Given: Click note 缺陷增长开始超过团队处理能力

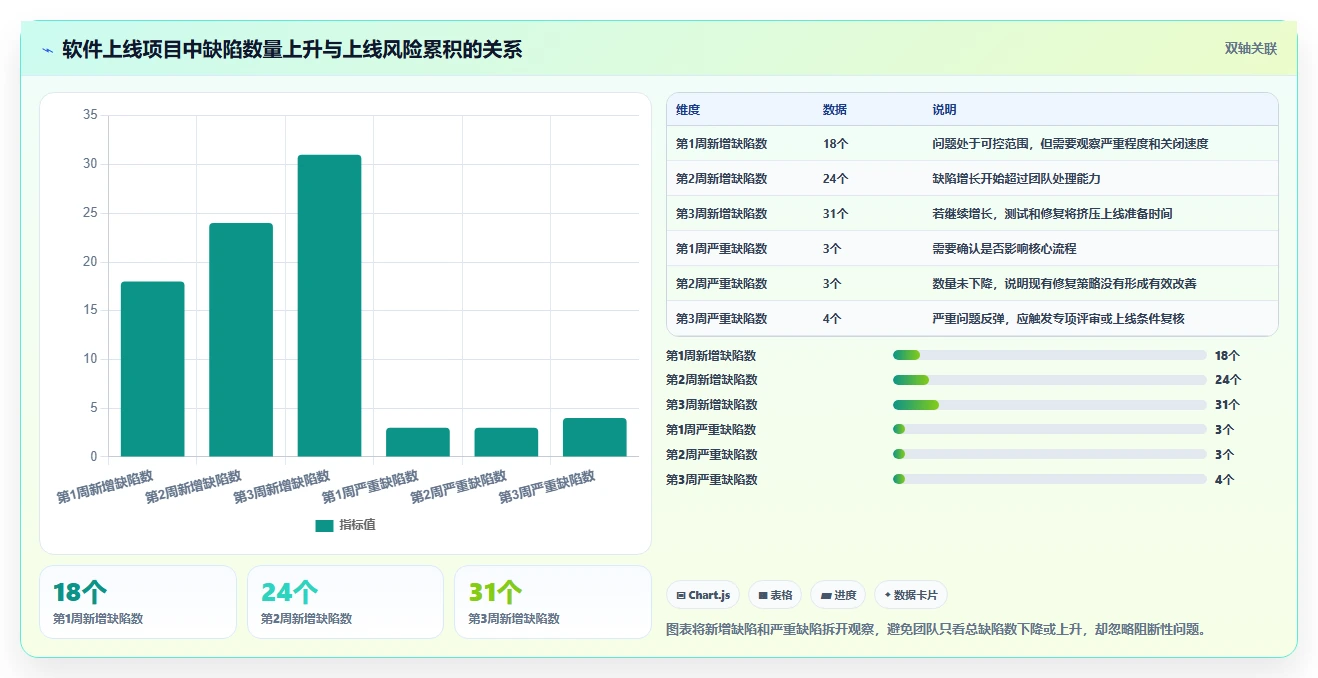Looking at the screenshot, I should click(1016, 179).
